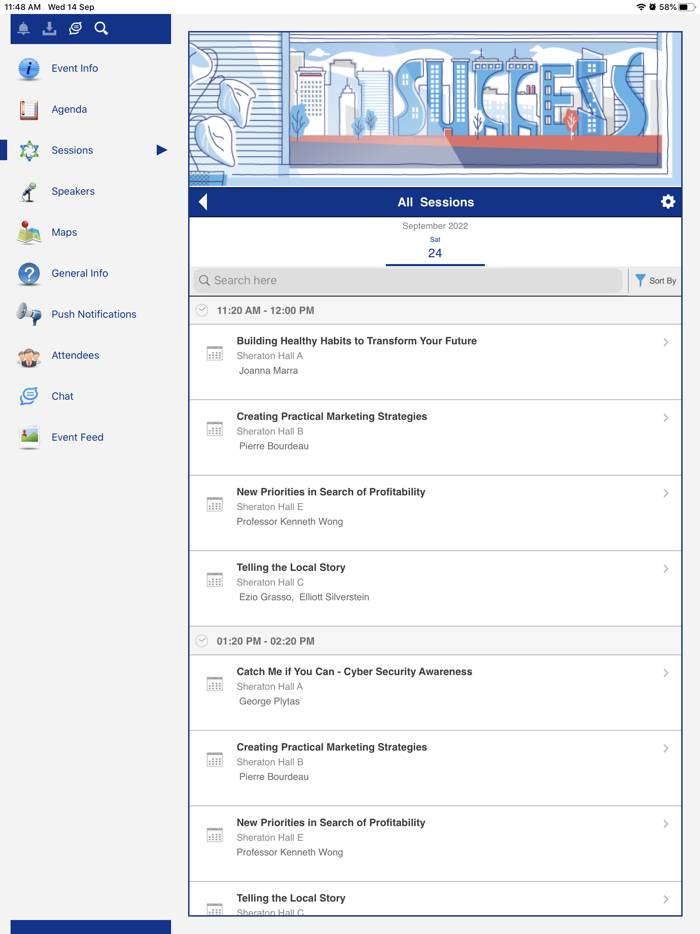Open chevron for Catch Me if You Can session
This screenshot has width=700, height=934.
(x=666, y=673)
